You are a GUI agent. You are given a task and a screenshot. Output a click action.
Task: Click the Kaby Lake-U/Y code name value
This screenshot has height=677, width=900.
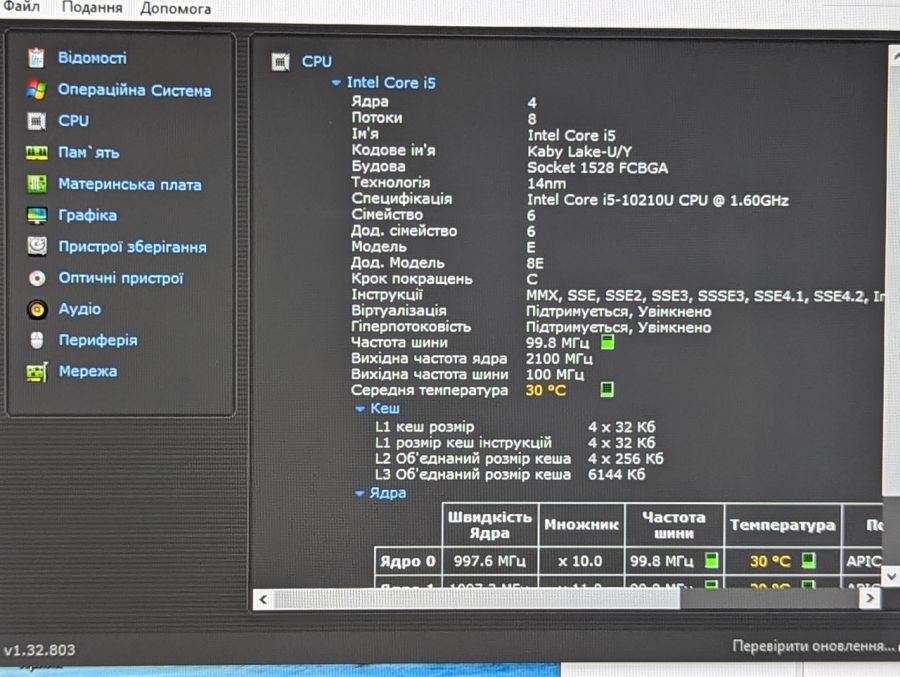(579, 152)
